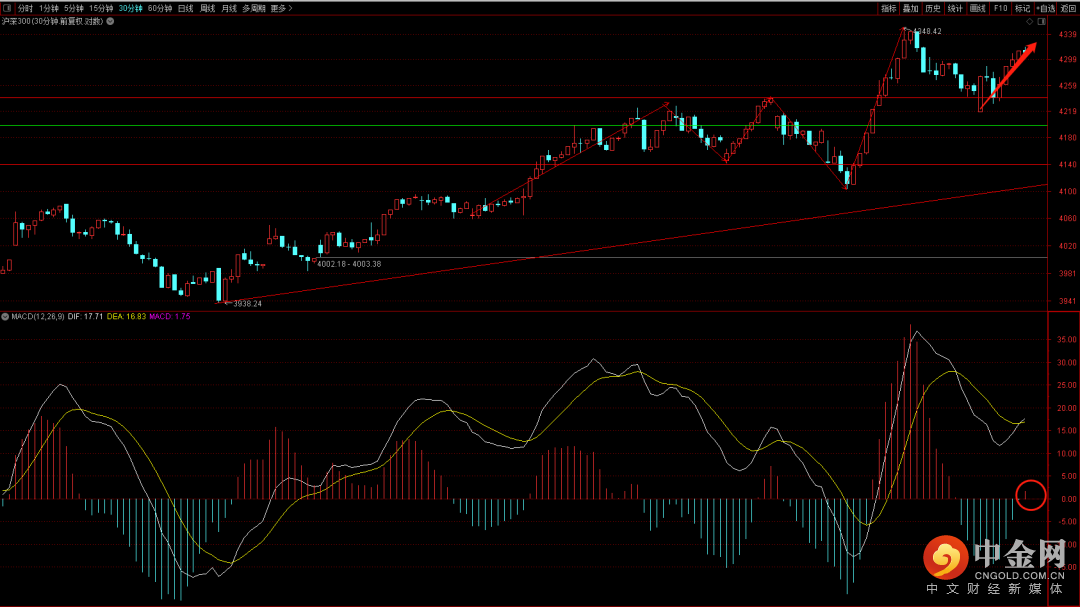Add to watchlist with +自选

point(1046,8)
